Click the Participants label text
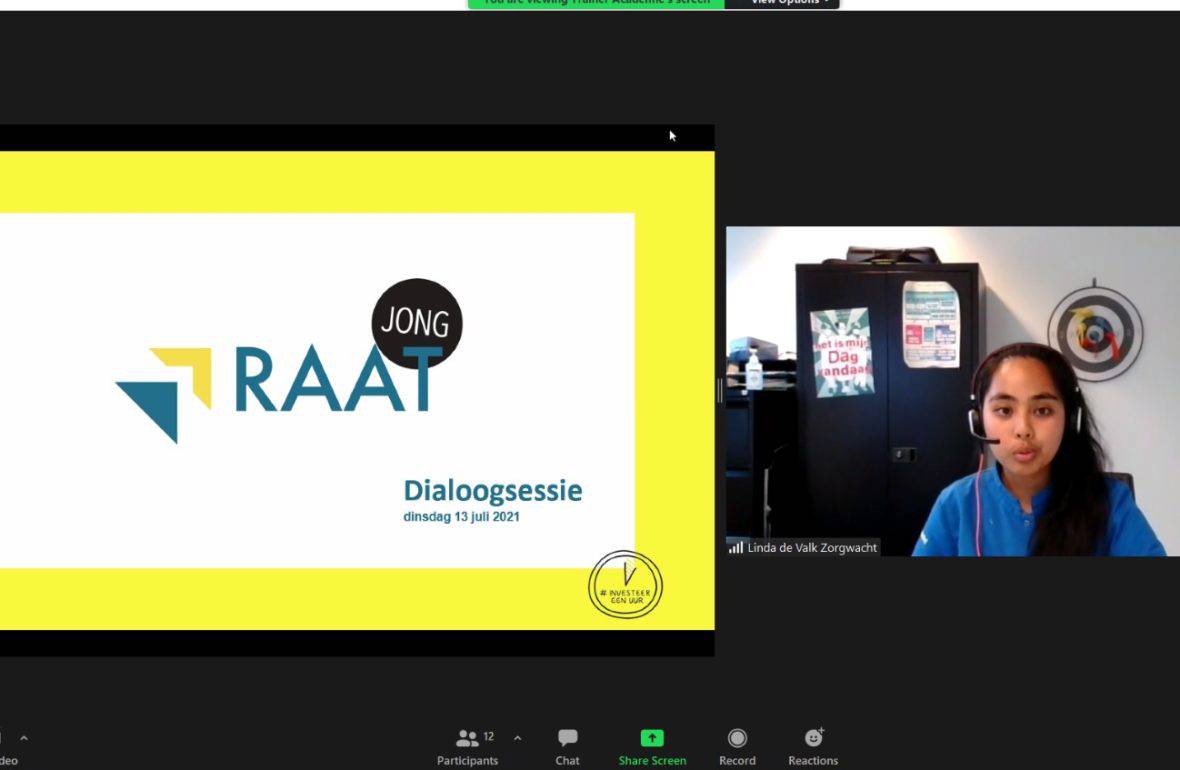This screenshot has width=1180, height=770. coord(467,761)
